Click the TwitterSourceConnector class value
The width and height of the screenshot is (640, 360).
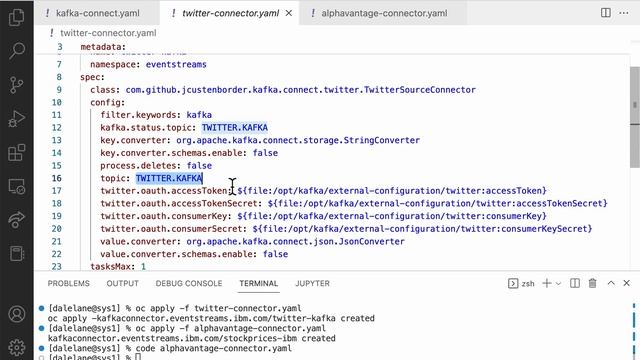pos(300,90)
